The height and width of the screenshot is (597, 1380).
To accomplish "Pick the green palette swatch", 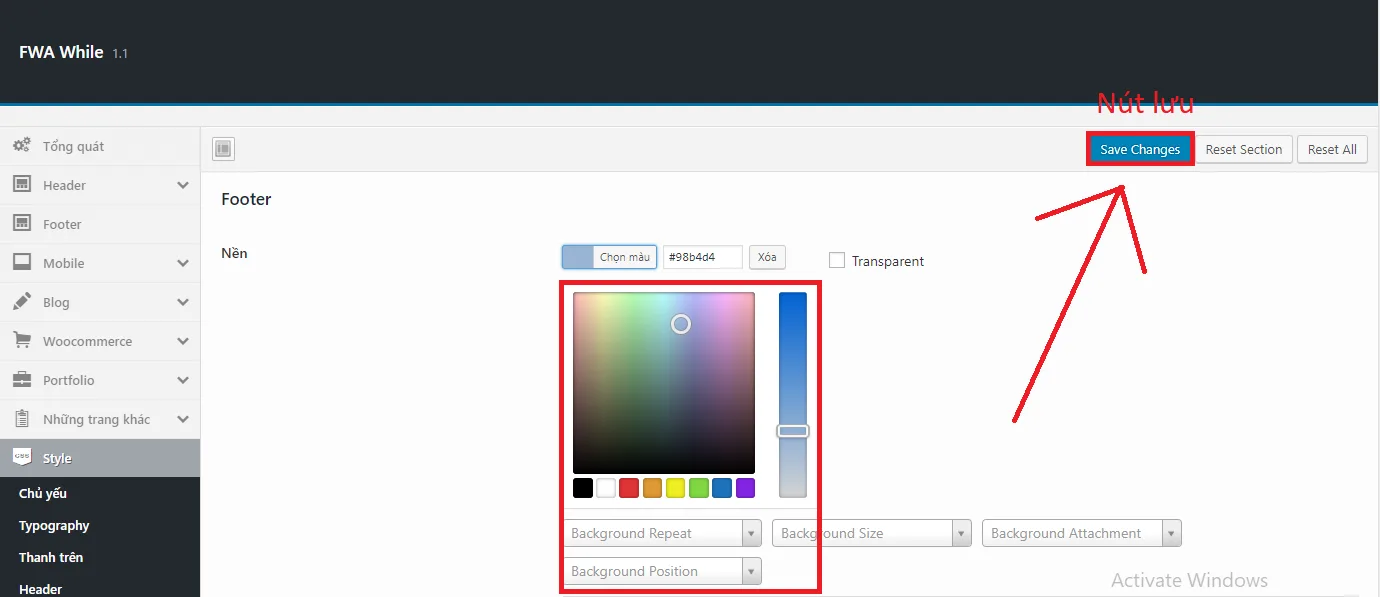I will (699, 488).
